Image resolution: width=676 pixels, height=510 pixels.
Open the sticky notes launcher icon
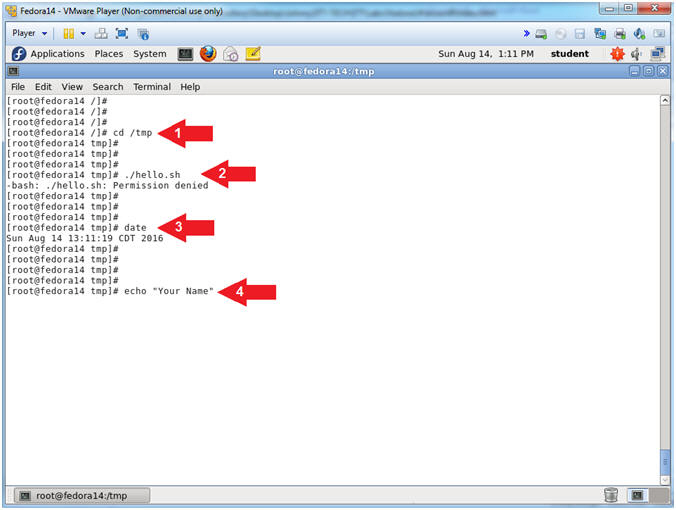[253, 54]
